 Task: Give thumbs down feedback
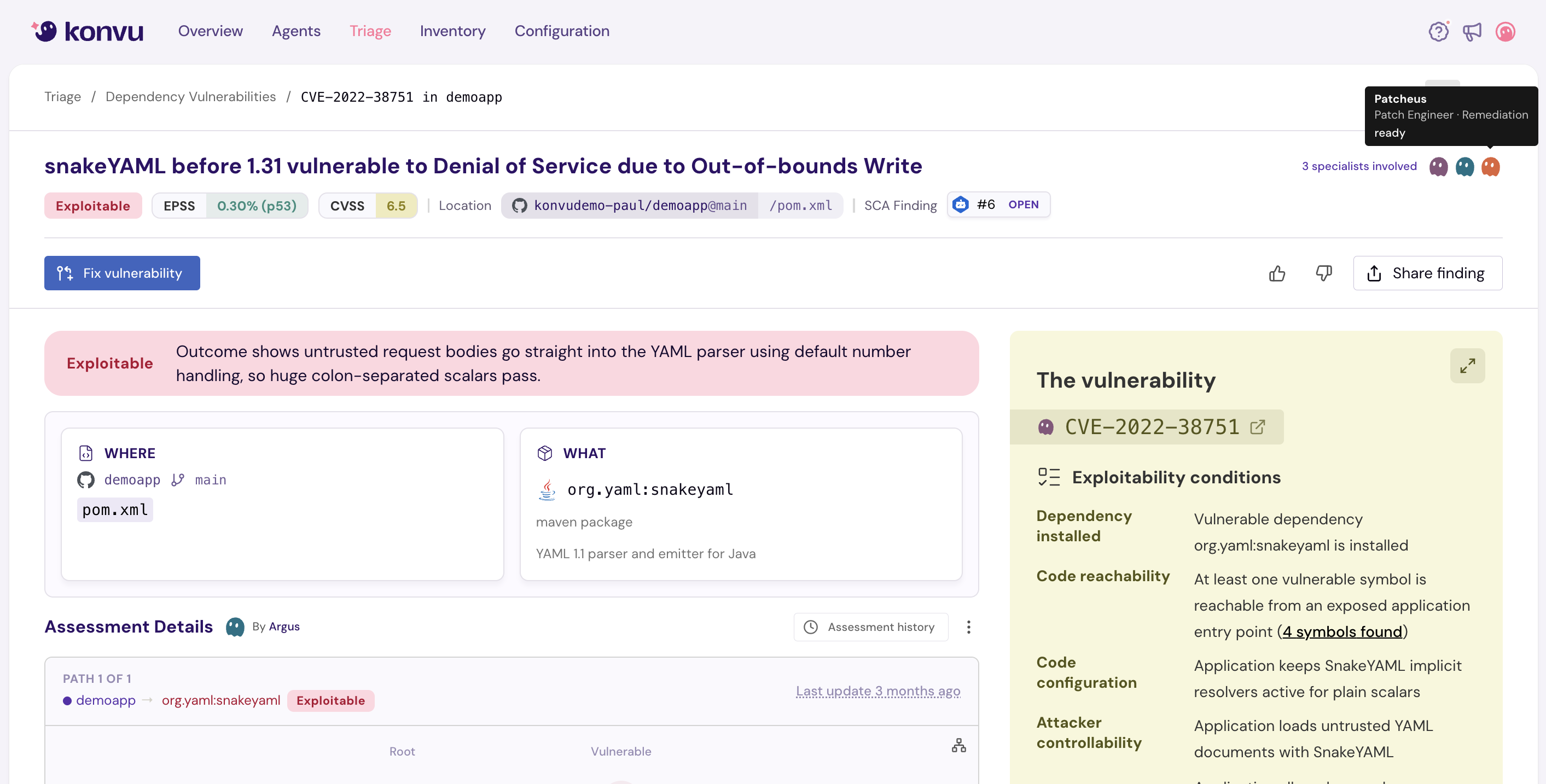tap(1324, 273)
